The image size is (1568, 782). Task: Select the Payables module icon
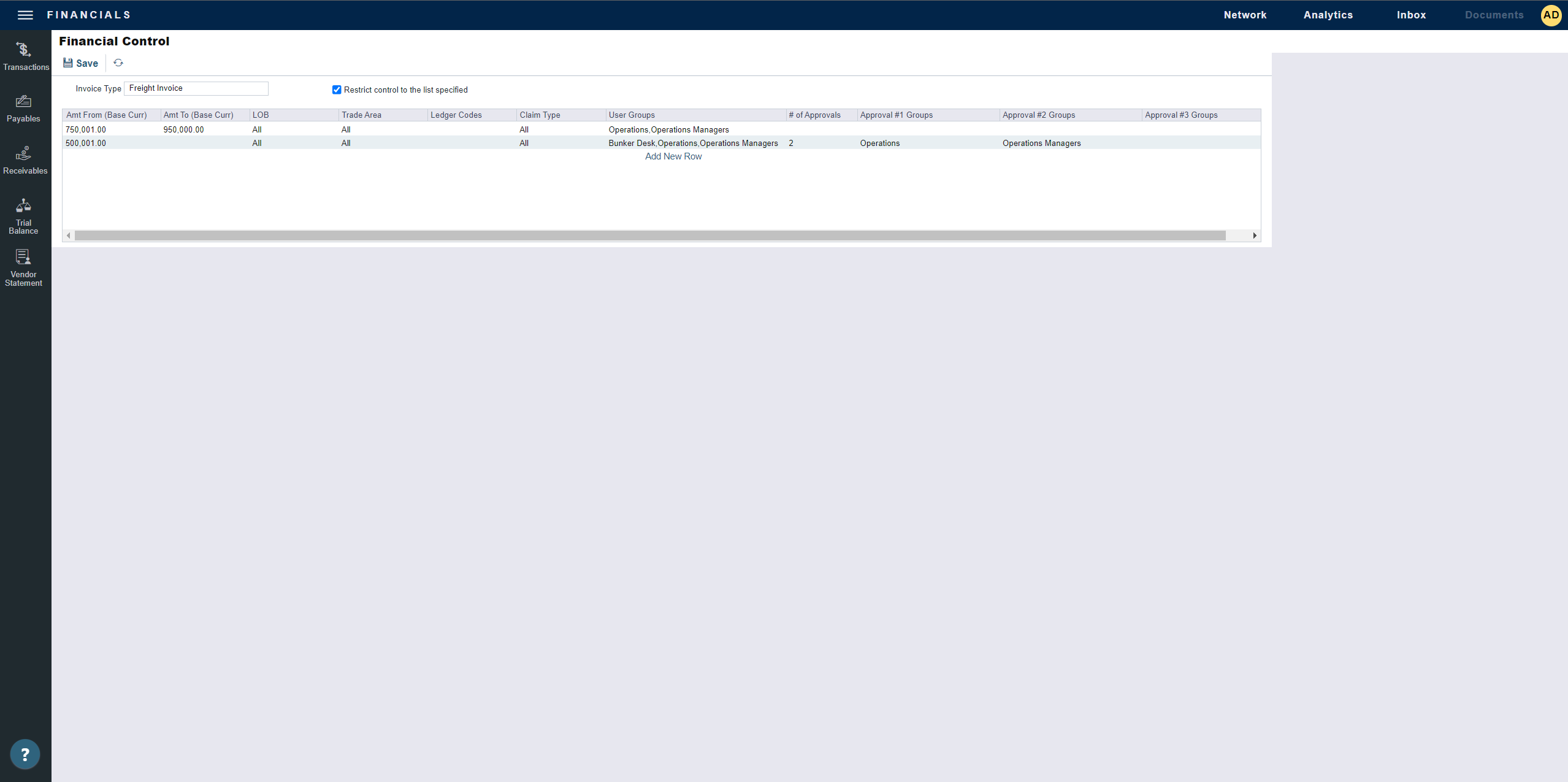click(x=25, y=107)
